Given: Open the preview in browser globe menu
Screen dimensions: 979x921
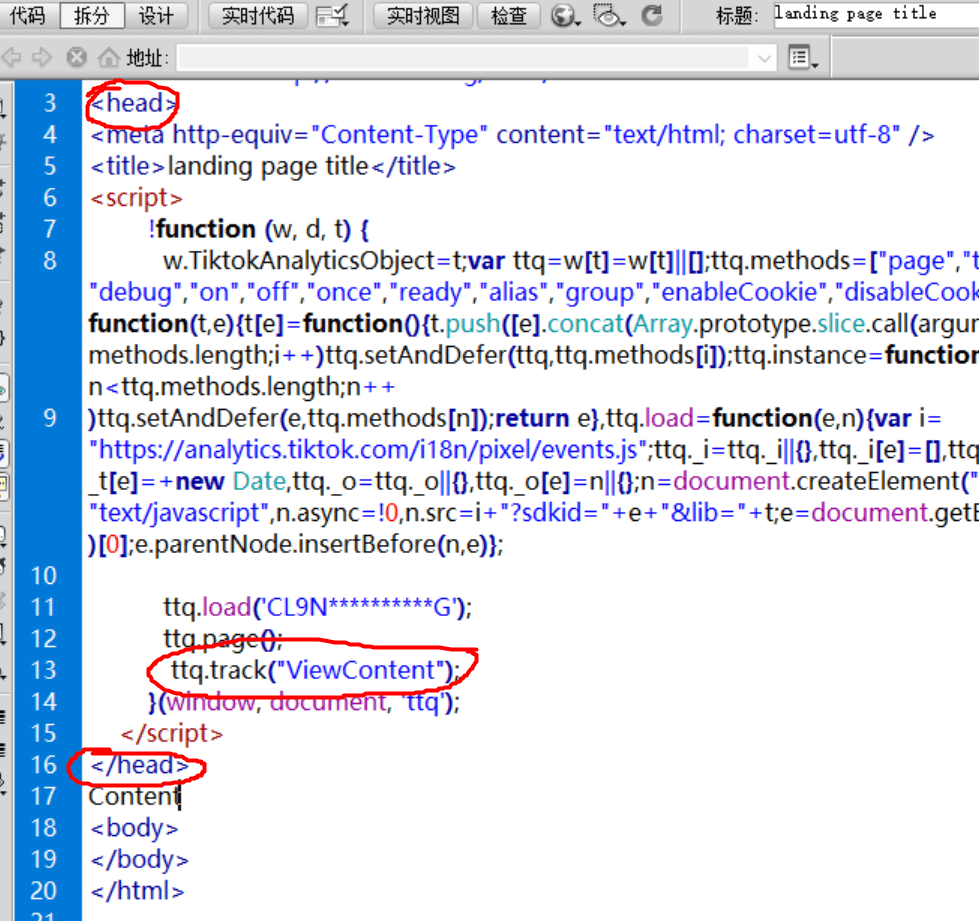Looking at the screenshot, I should click(x=566, y=15).
